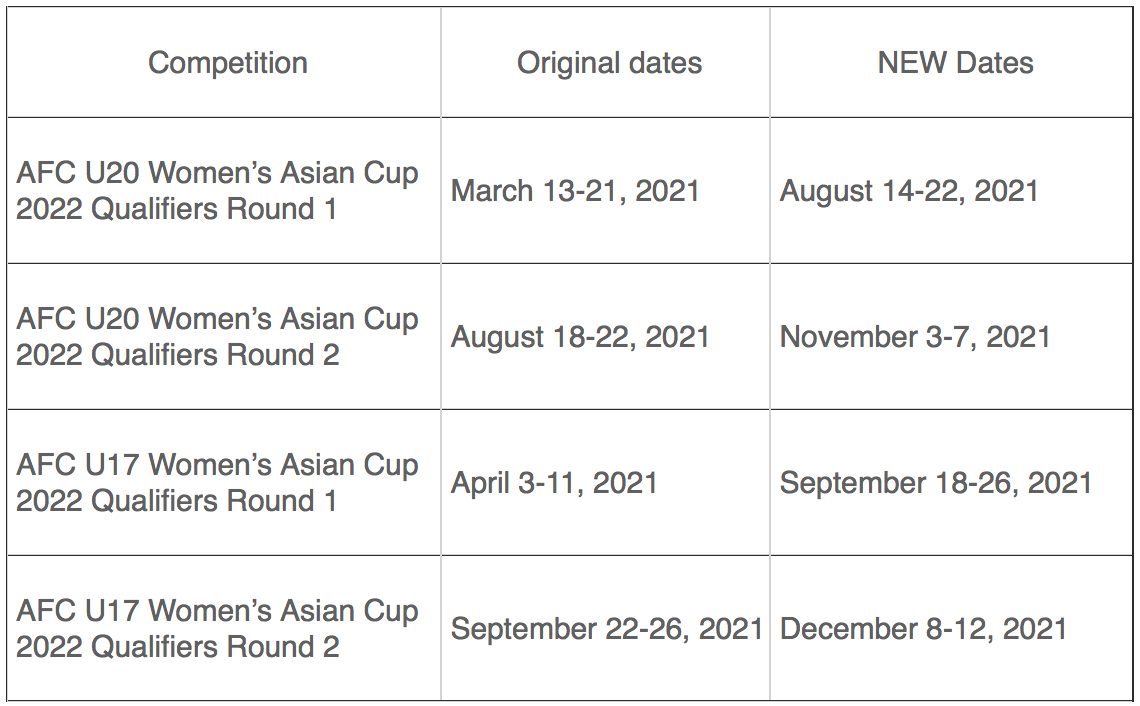Viewport: 1140px width, 706px height.
Task: Click the December 8-12, 2021 cell
Action: [x=951, y=628]
